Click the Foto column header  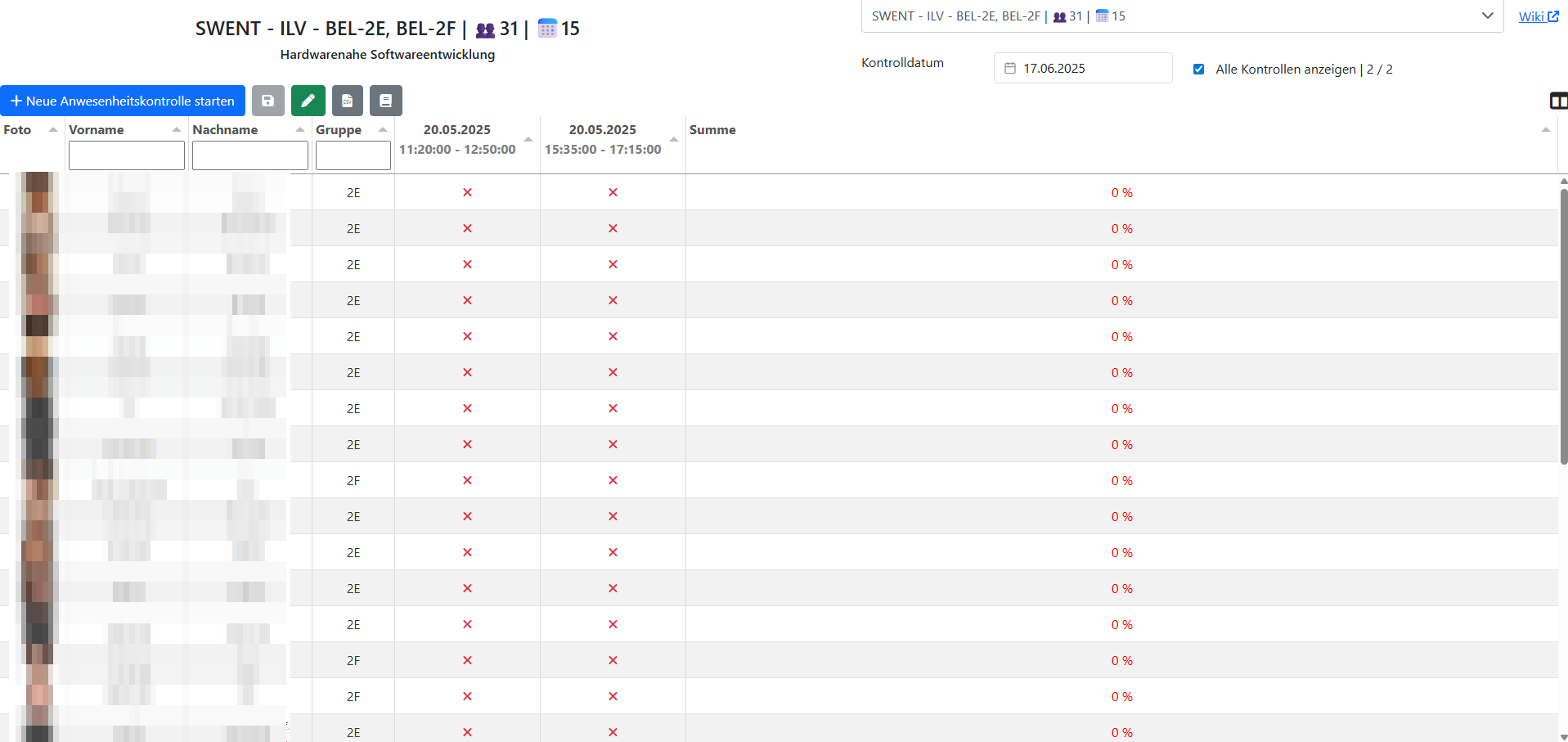pos(17,130)
